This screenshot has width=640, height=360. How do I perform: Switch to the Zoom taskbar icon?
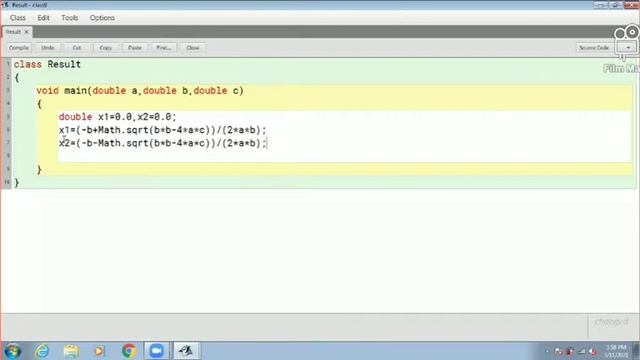coord(156,351)
